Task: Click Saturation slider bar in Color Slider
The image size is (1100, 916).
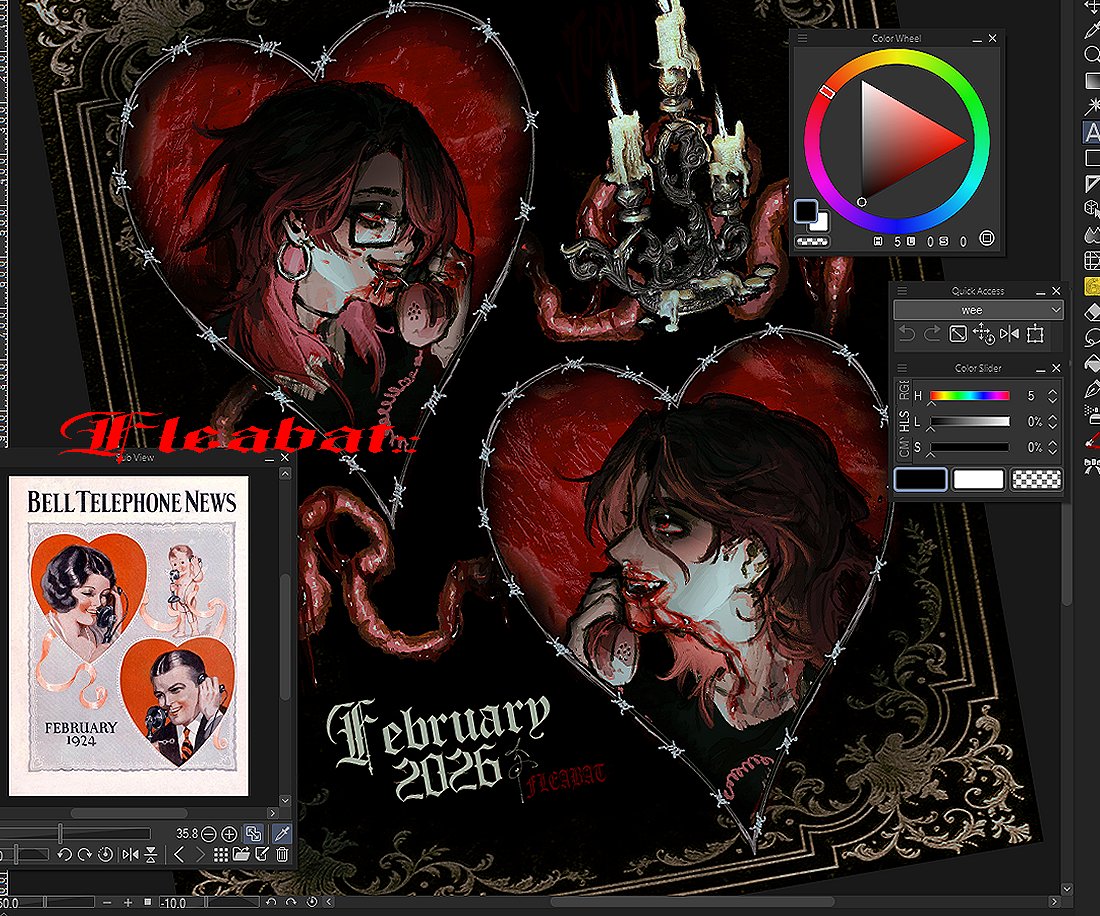Action: point(970,447)
